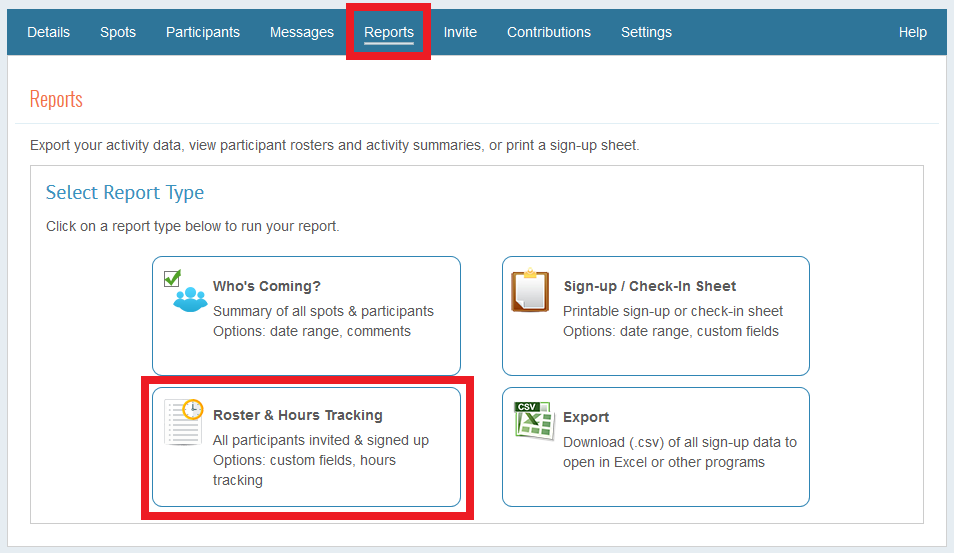Click the Who's Coming people icon

(185, 292)
